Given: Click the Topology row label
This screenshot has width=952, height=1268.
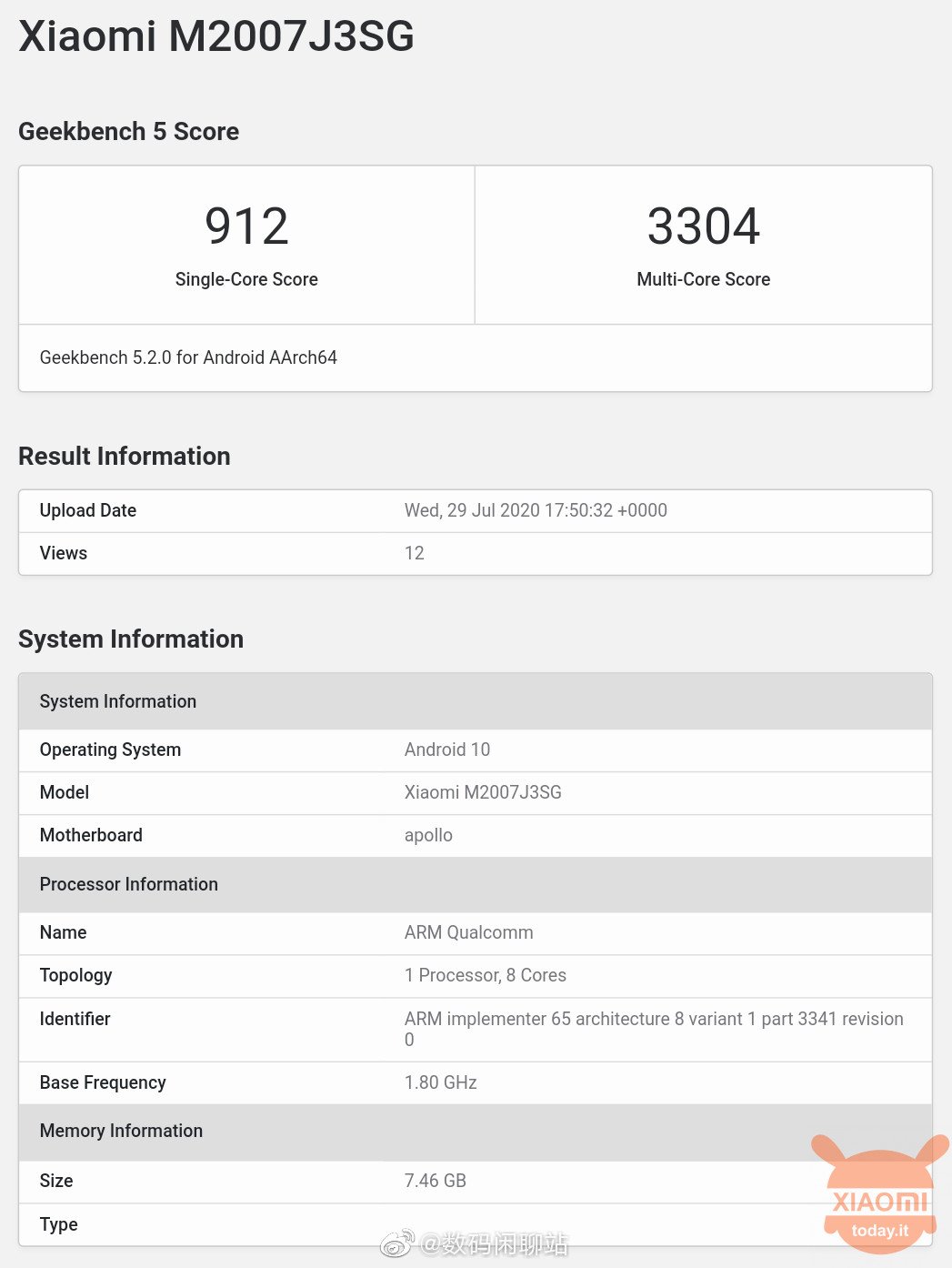Looking at the screenshot, I should coord(76,975).
